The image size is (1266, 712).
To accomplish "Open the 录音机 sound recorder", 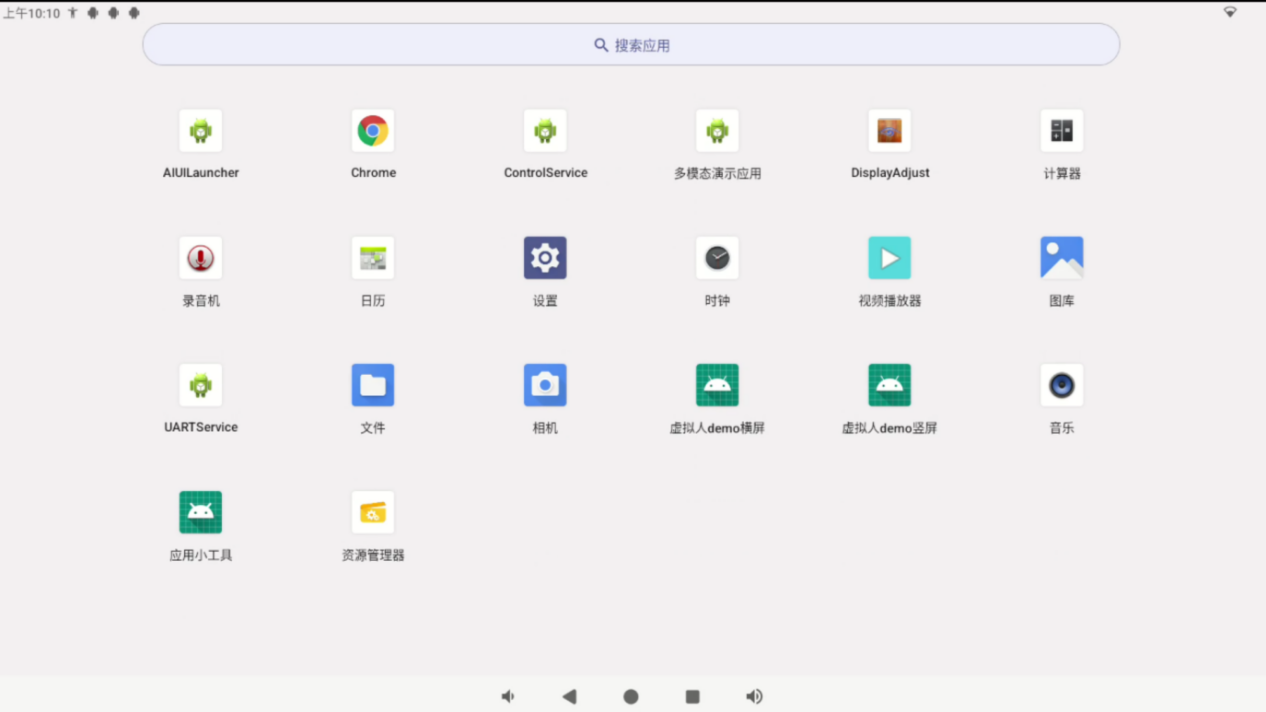I will coord(201,258).
